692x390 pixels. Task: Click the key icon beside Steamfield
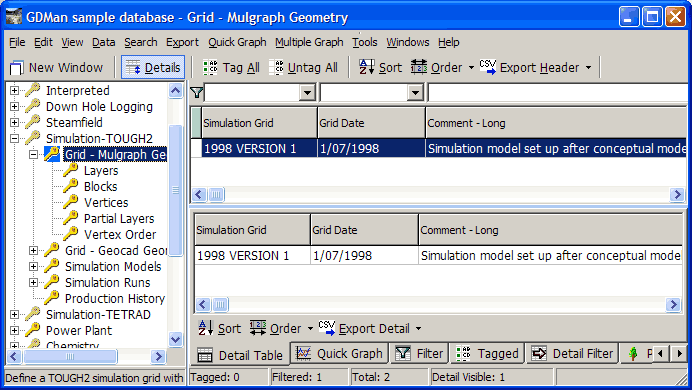[x=32, y=122]
